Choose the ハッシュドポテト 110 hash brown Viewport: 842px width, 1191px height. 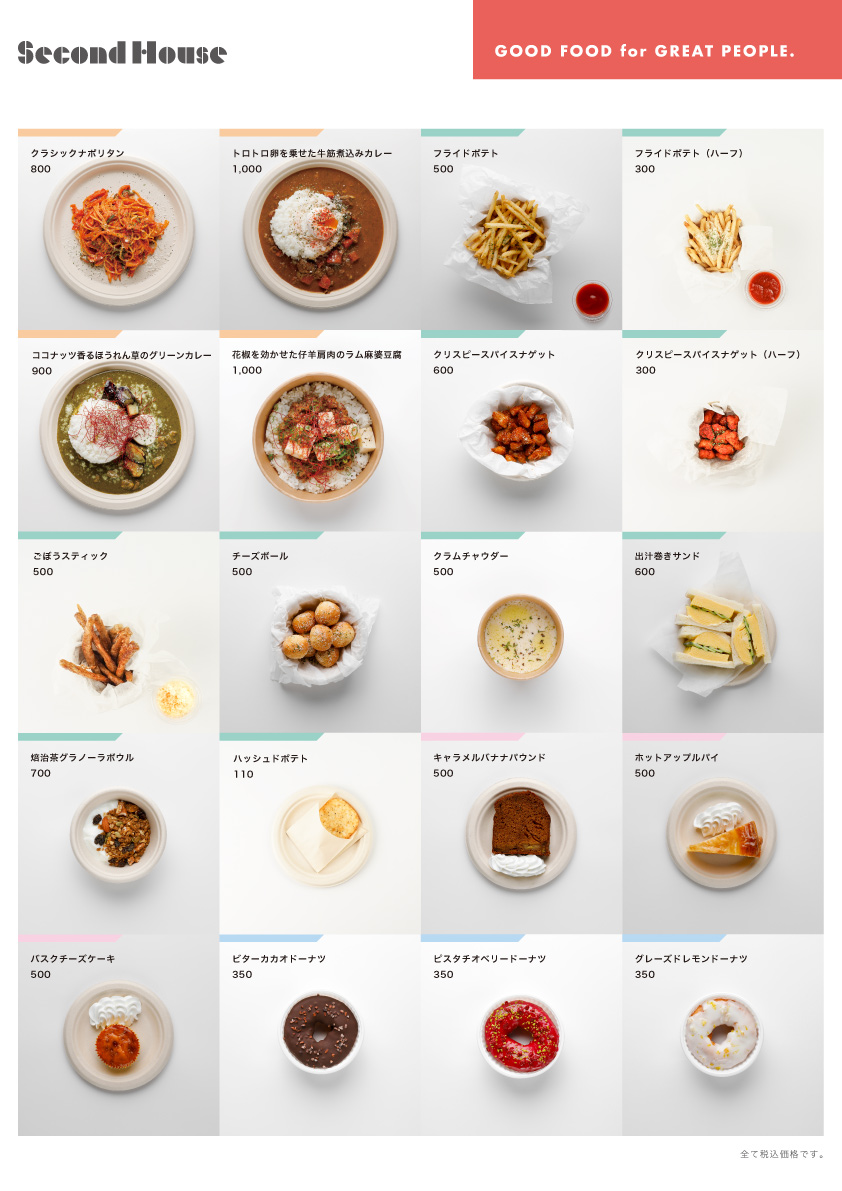click(320, 833)
